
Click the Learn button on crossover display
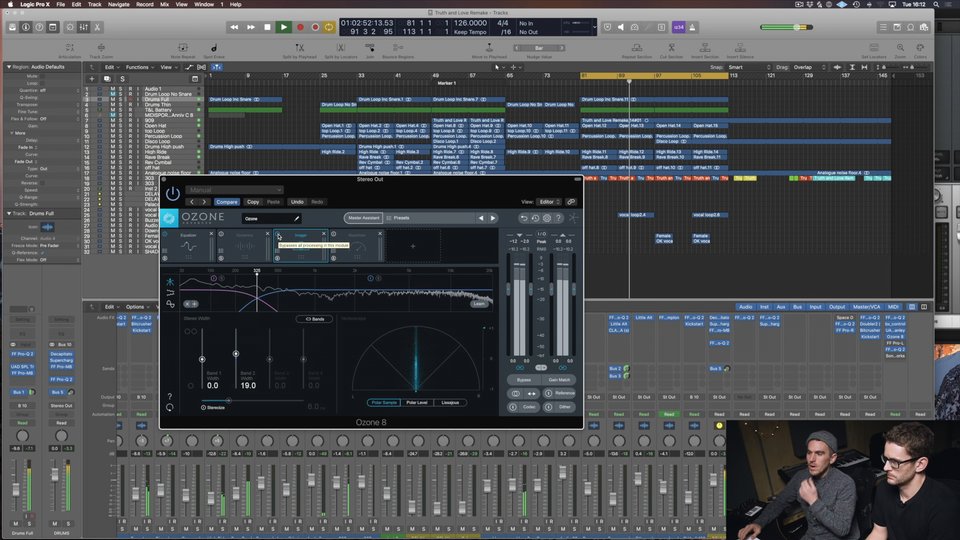coord(479,304)
